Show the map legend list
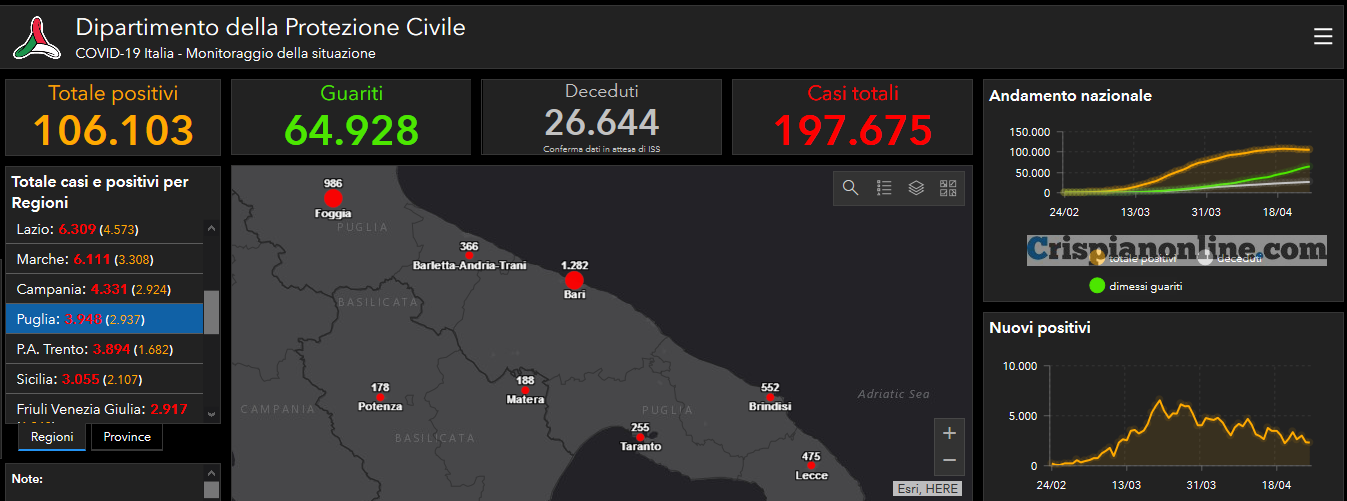Viewport: 1347px width, 501px height. (x=883, y=188)
